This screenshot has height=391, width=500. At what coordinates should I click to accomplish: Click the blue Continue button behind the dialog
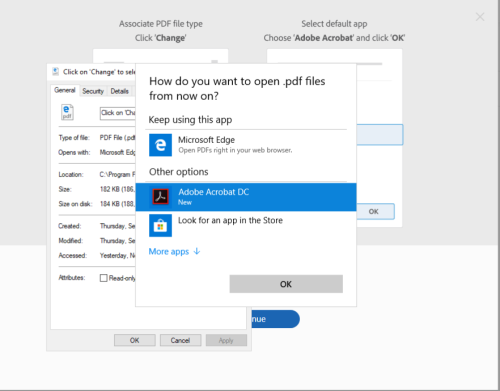point(275,319)
